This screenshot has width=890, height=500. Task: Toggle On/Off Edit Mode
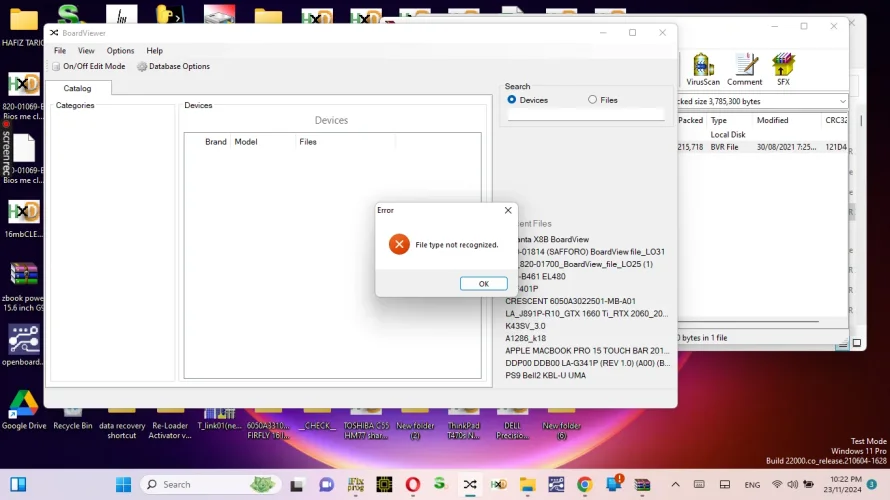[x=88, y=66]
